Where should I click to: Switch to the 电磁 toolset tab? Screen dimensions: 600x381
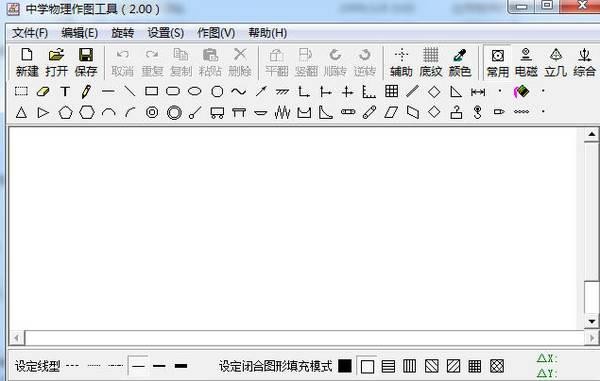[x=526, y=63]
